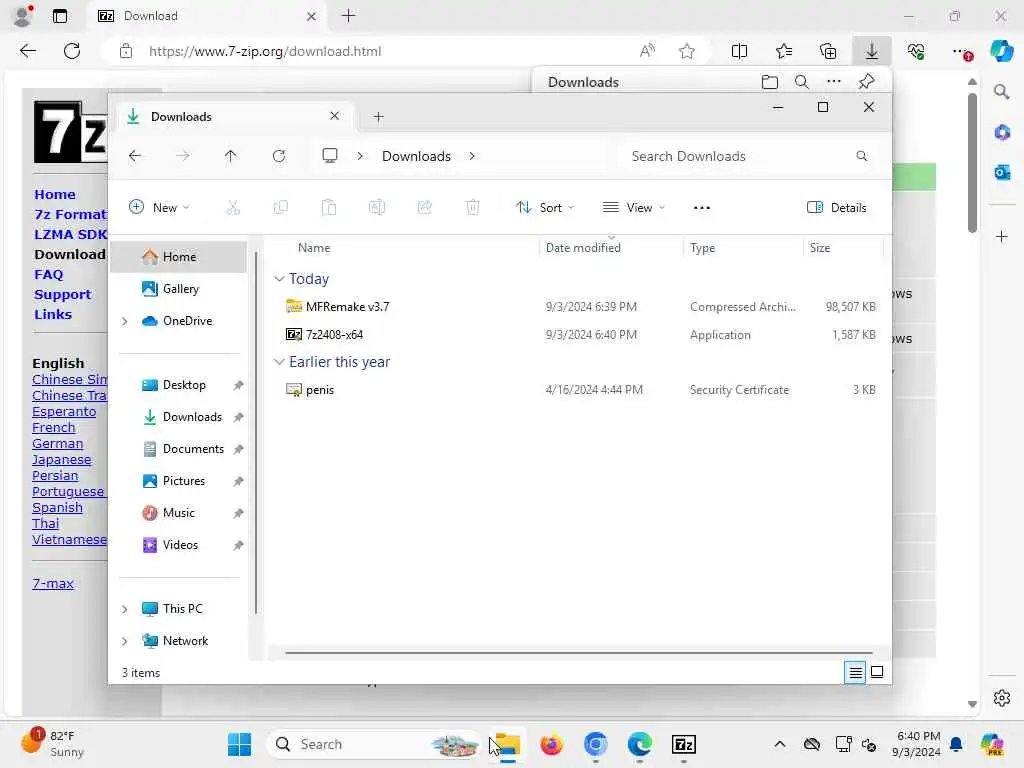Screen dimensions: 1024x768
Task: Open Edge Collections icon
Action: (828, 51)
